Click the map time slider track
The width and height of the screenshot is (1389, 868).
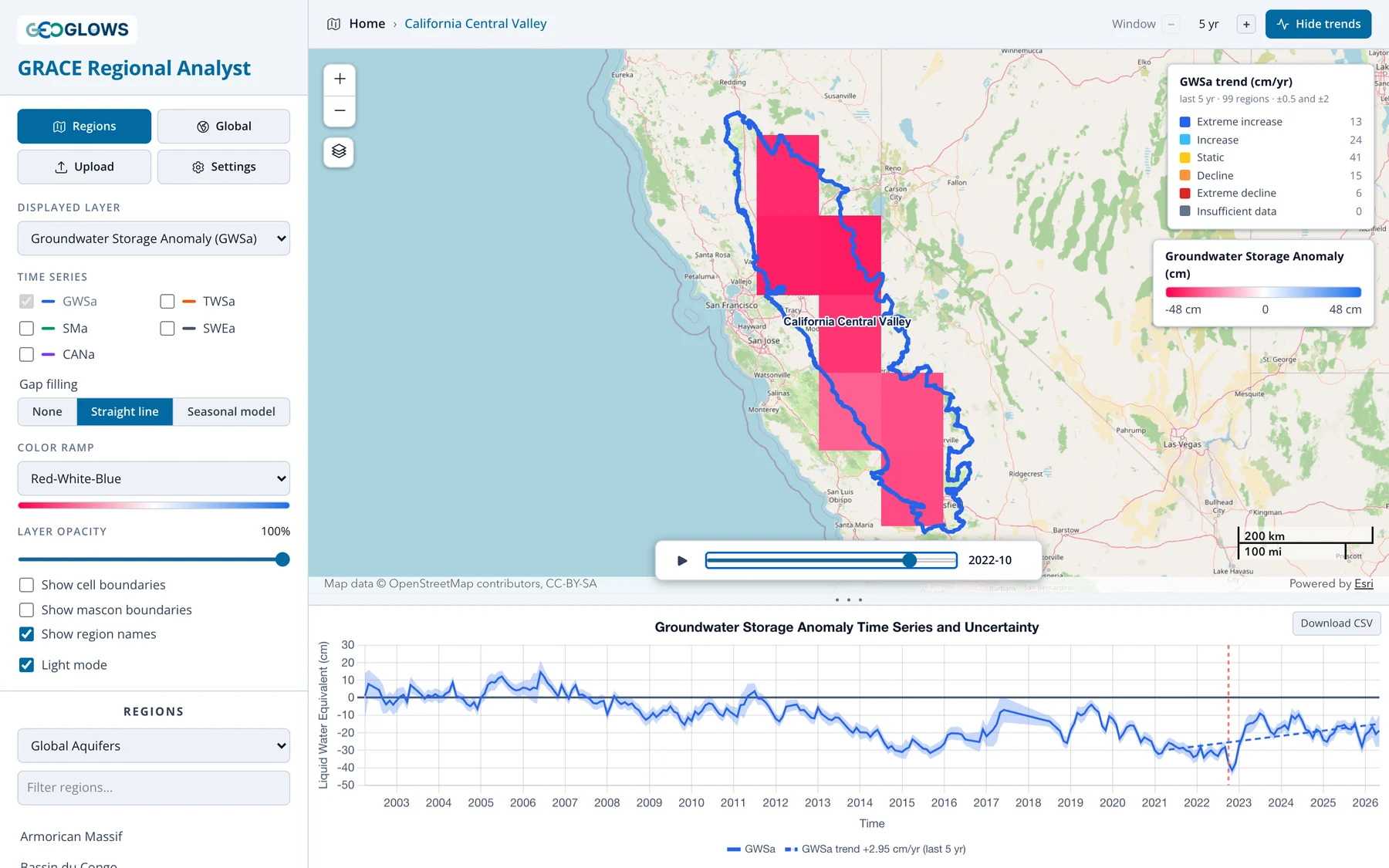831,560
